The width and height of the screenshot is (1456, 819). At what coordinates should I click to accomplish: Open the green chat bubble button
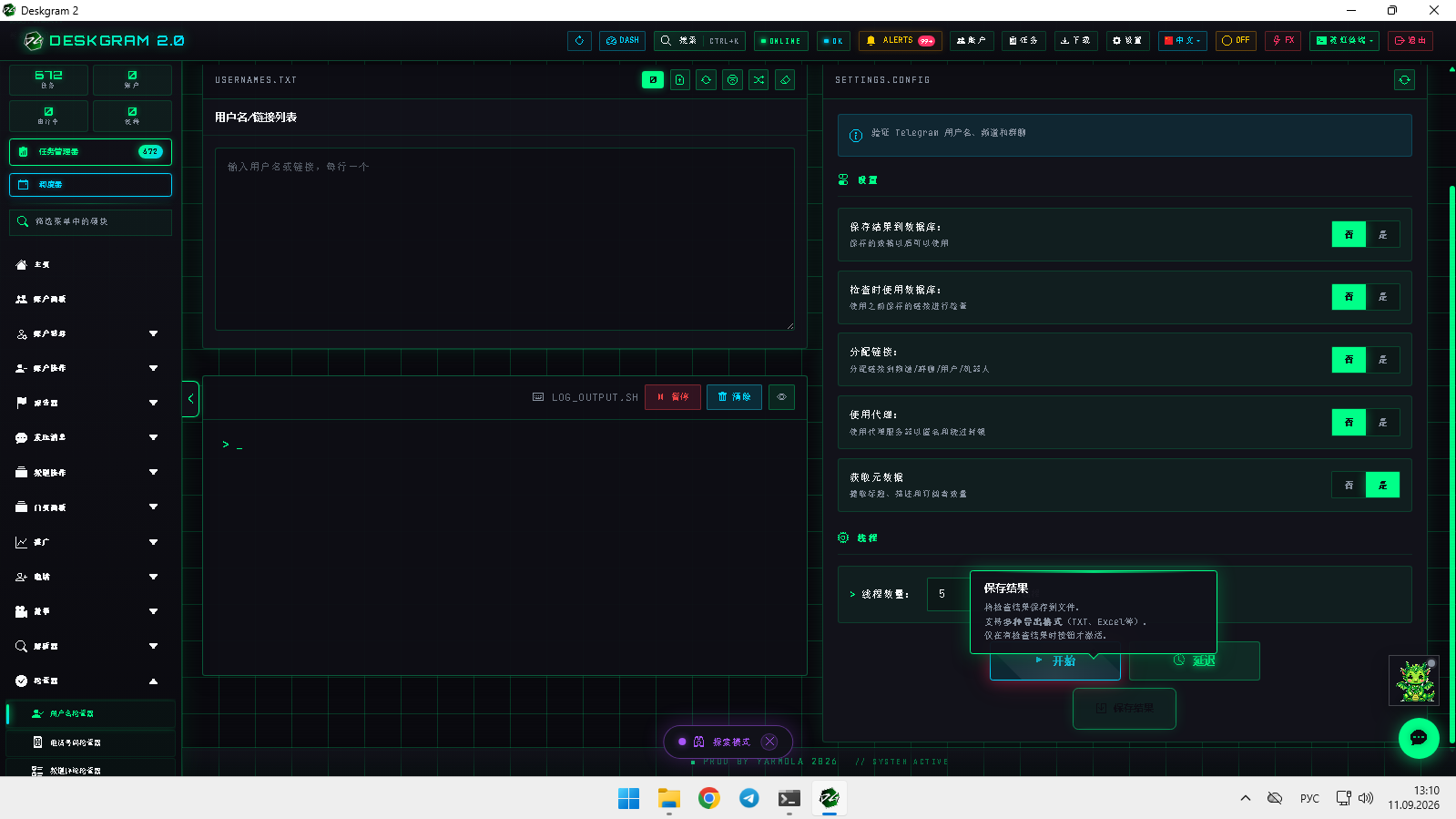1419,738
